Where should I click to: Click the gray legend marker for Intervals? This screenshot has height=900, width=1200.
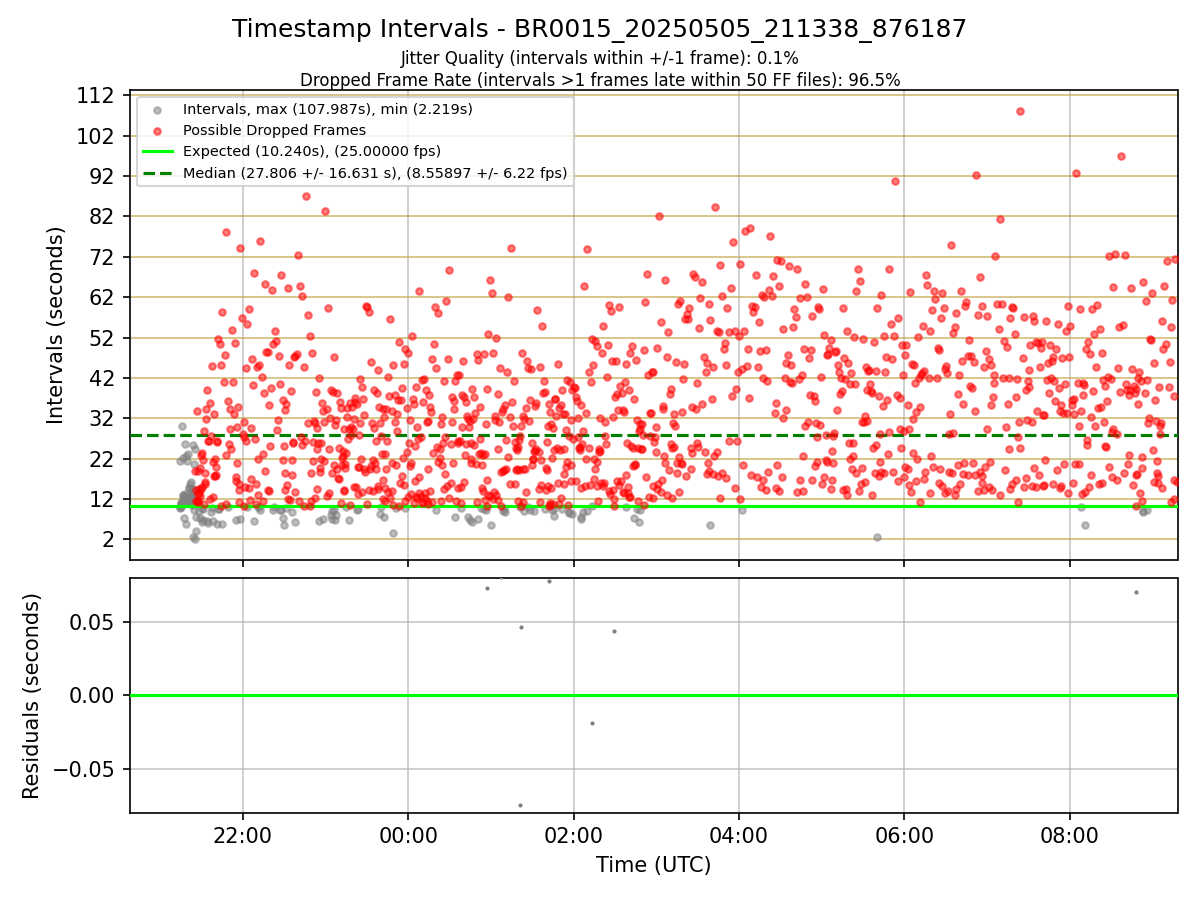pos(157,109)
